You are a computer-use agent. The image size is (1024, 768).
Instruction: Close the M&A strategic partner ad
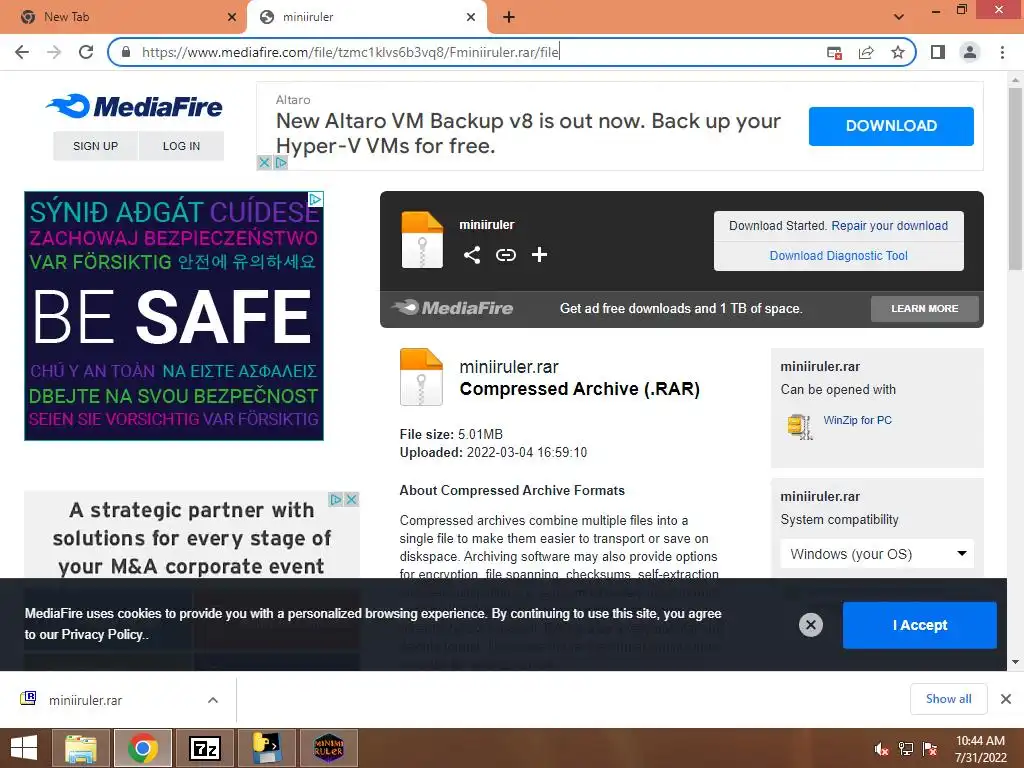tap(351, 500)
